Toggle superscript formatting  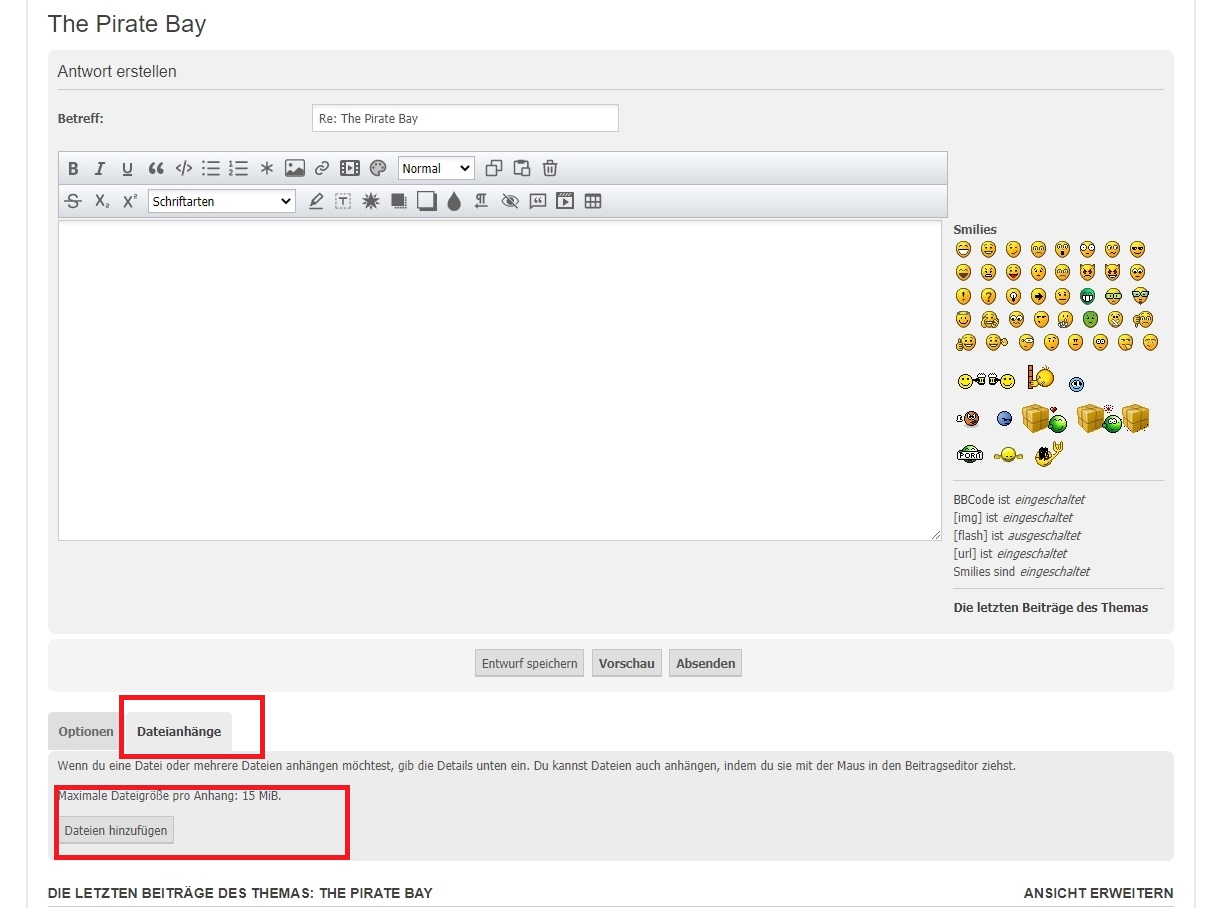pyautogui.click(x=130, y=201)
